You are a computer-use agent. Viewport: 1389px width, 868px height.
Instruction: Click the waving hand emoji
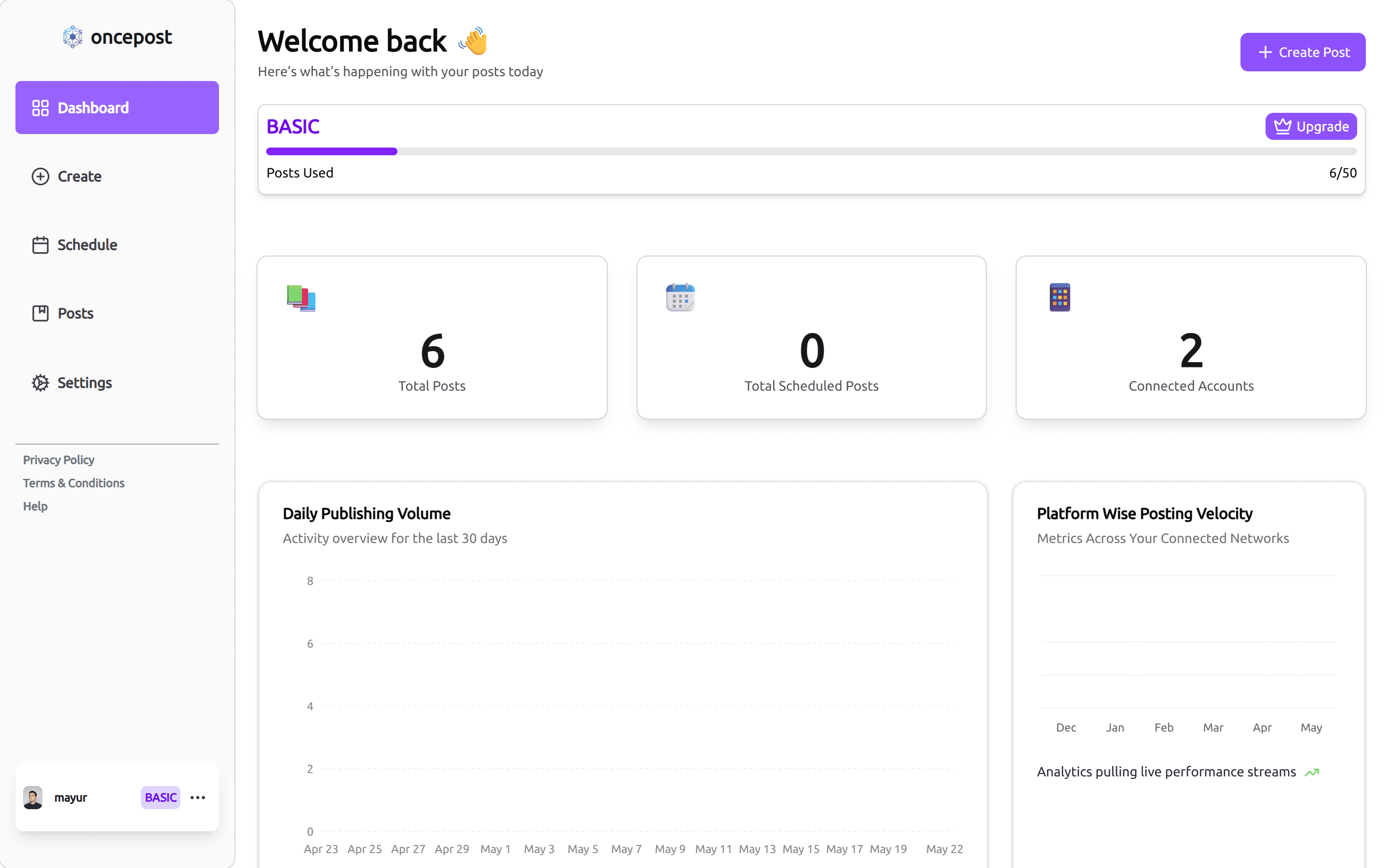pos(474,41)
